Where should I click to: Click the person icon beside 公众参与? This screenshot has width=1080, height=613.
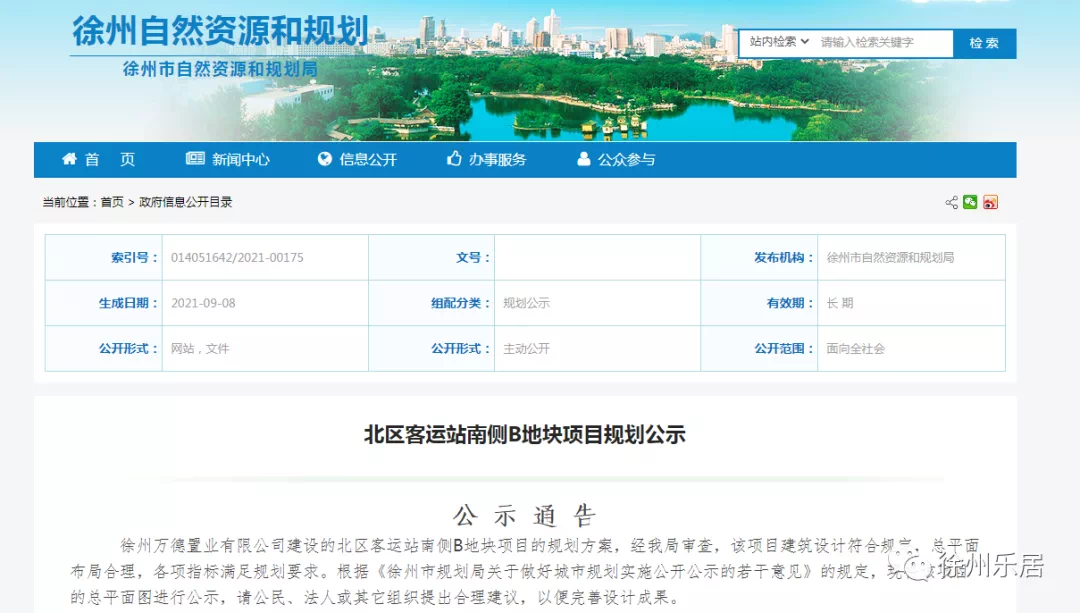coord(584,159)
